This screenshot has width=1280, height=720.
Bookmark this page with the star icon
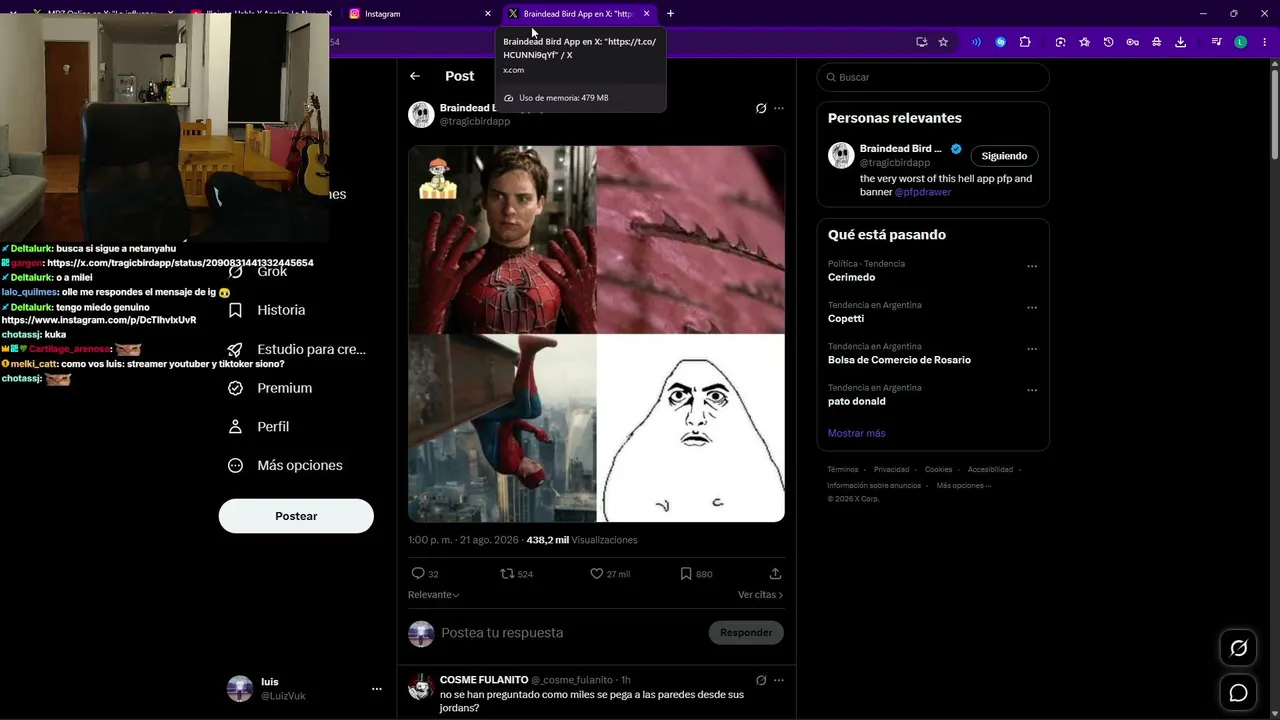point(943,42)
